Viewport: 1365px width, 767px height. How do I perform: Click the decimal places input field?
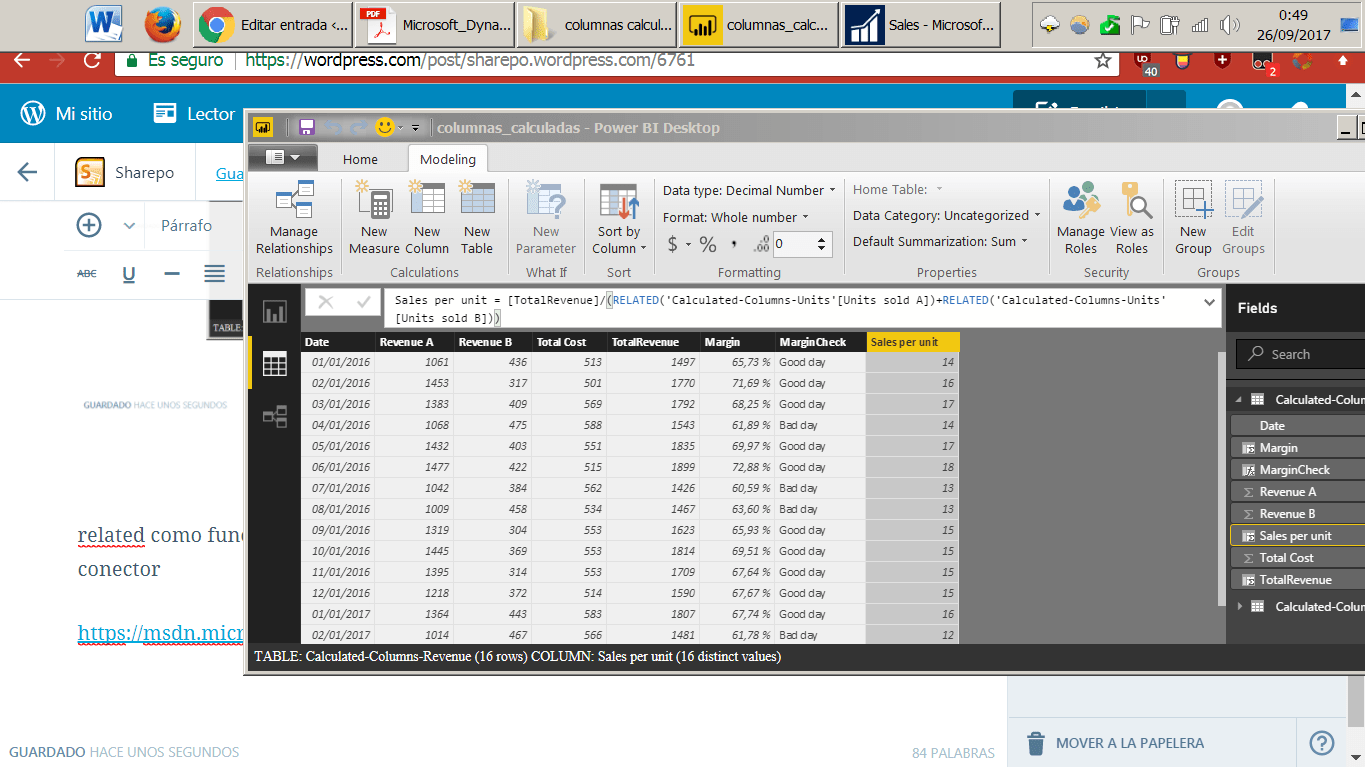point(793,244)
